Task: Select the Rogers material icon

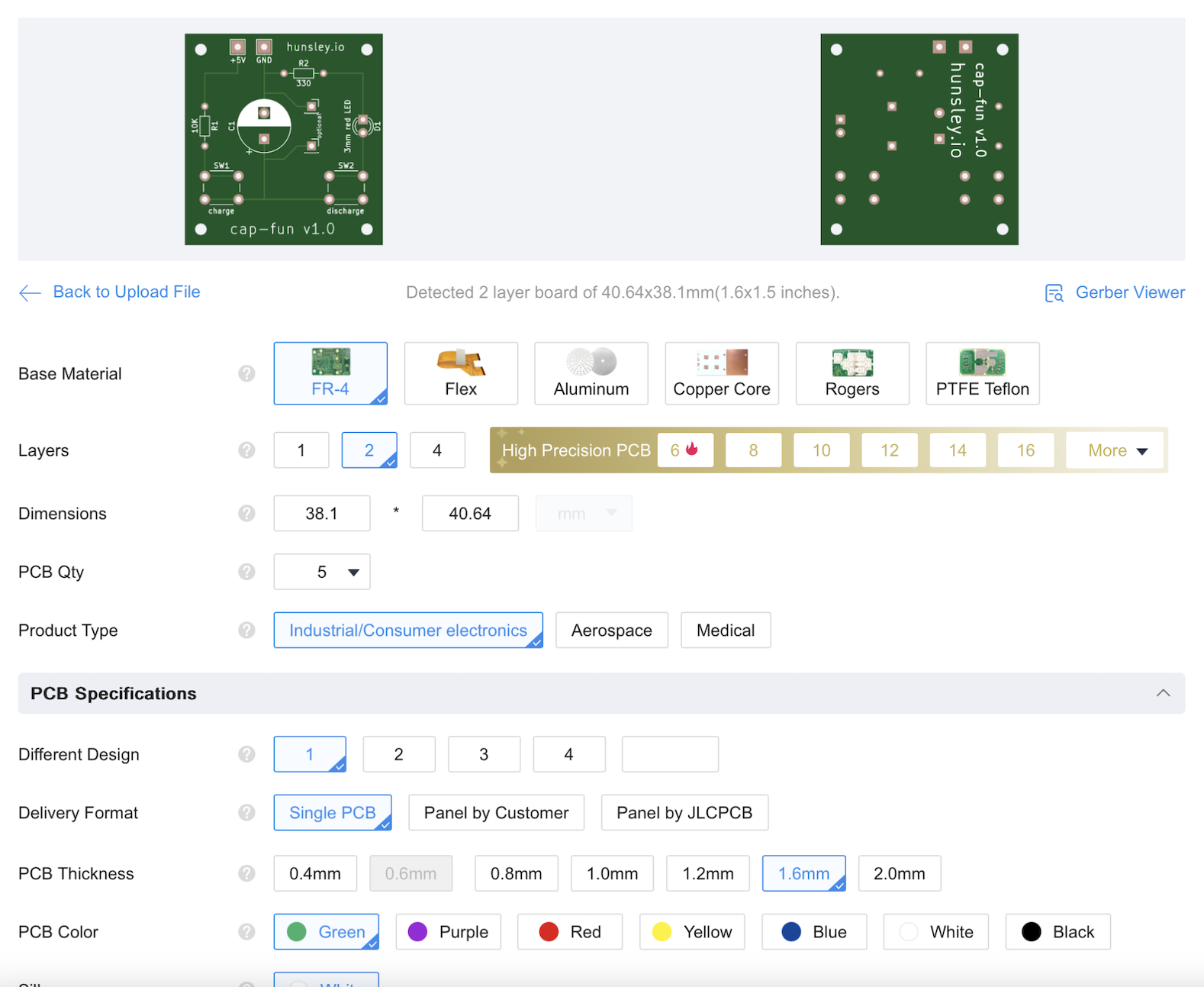Action: click(x=852, y=363)
